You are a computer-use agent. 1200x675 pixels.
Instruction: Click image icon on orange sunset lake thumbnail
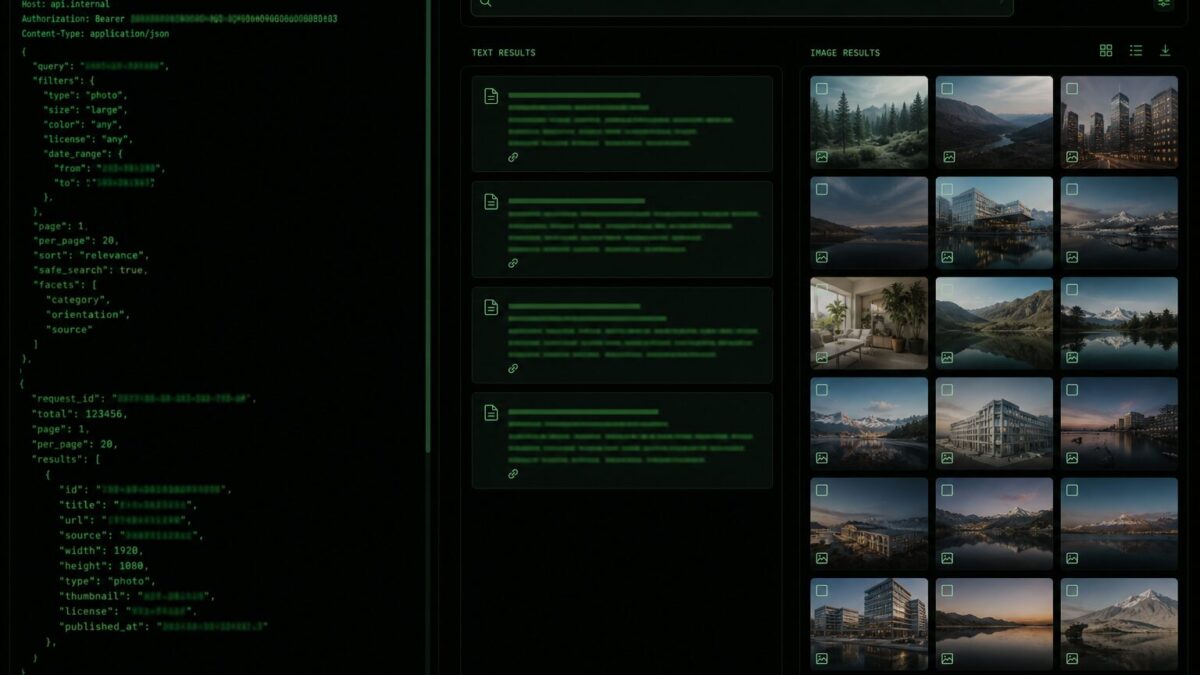pos(947,658)
